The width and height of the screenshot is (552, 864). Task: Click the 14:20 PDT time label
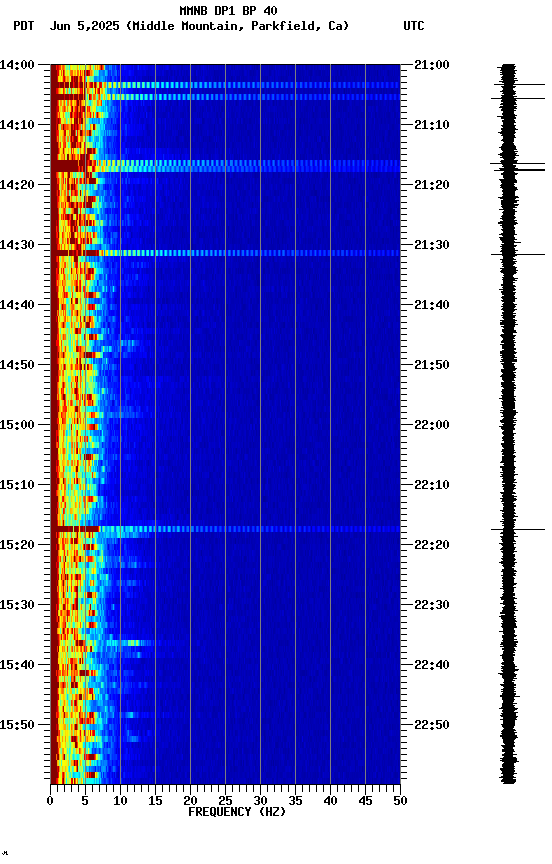point(17,185)
